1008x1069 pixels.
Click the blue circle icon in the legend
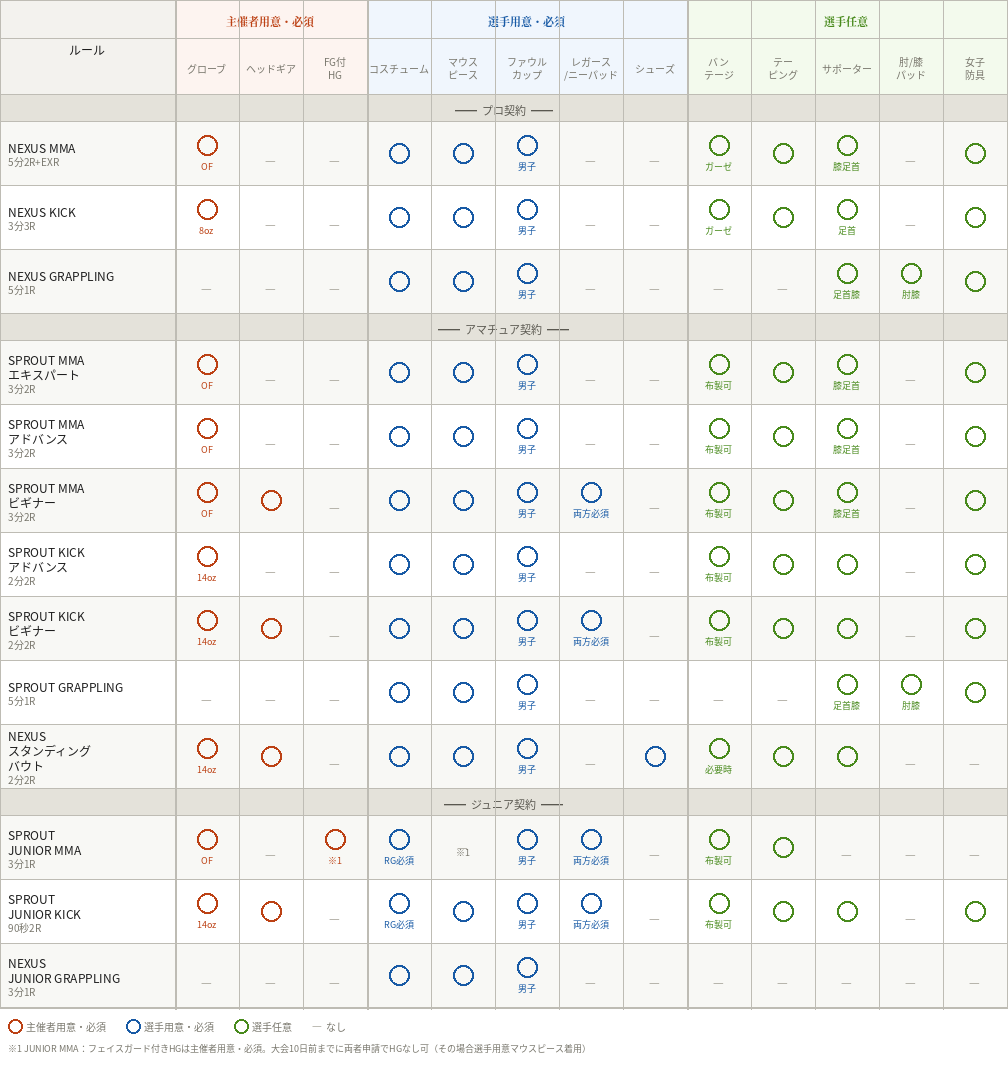click(134, 1027)
